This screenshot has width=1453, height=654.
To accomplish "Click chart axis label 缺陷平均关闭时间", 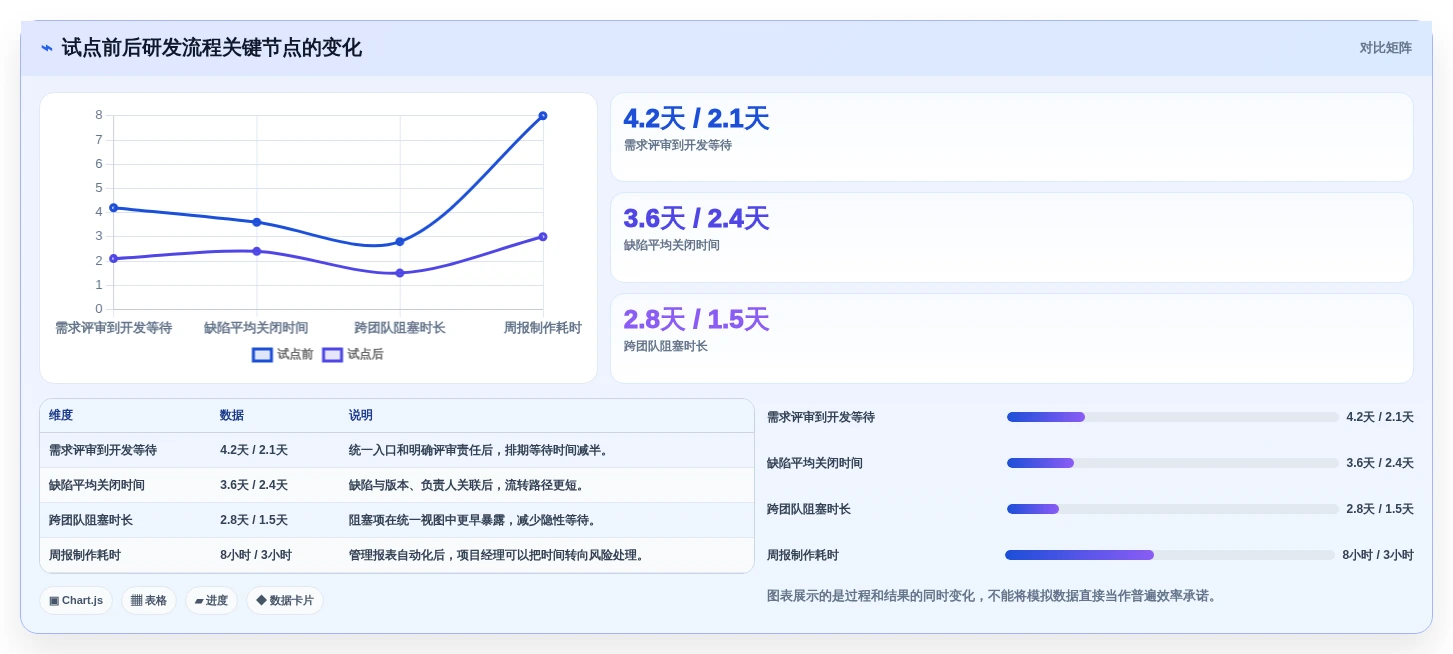I will click(257, 328).
